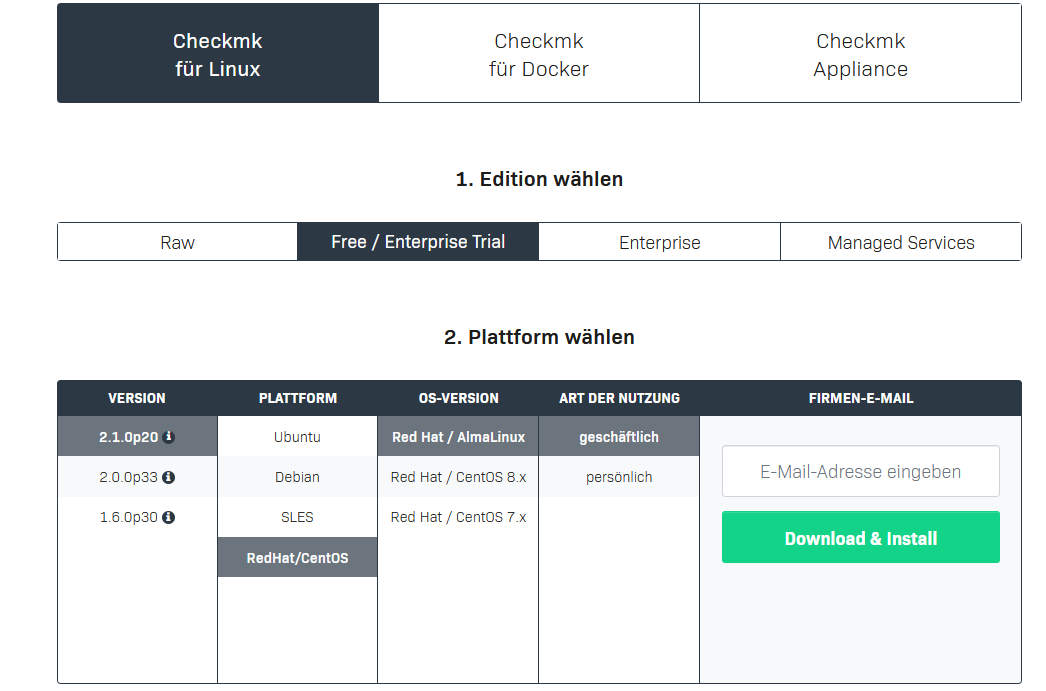Choose Ubuntu as the platform
The width and height of the screenshot is (1046, 691).
297,437
